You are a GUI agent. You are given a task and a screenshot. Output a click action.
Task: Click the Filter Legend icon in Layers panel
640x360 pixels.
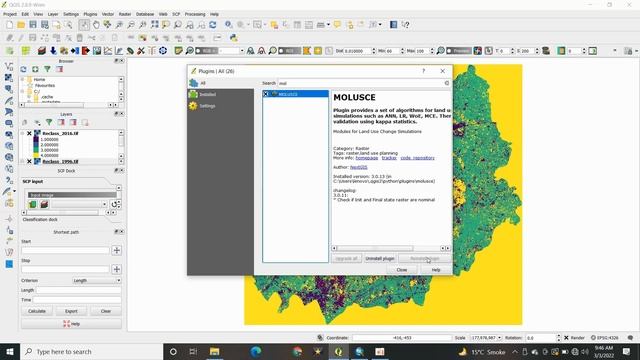[x=49, y=122]
